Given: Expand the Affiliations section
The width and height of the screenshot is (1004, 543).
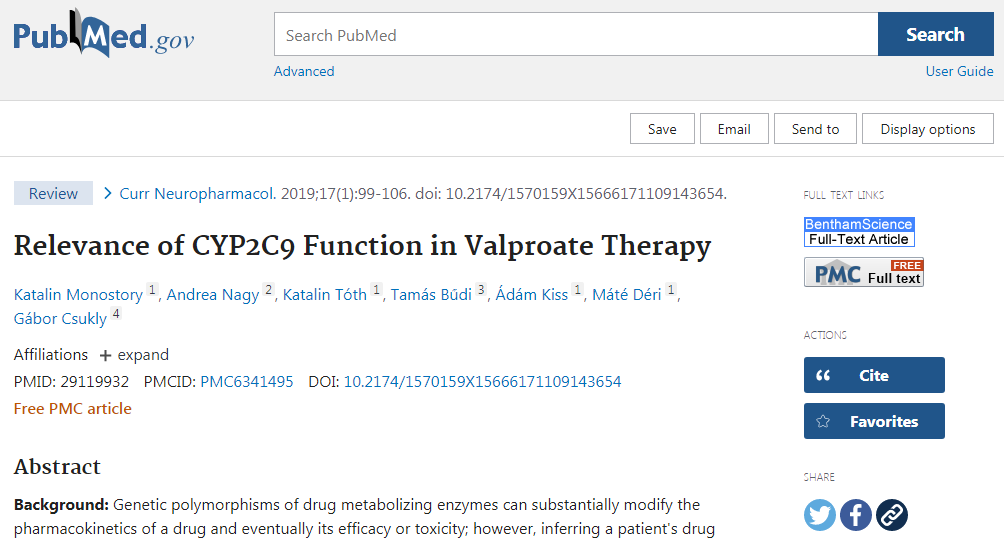Looking at the screenshot, I should pyautogui.click(x=134, y=355).
